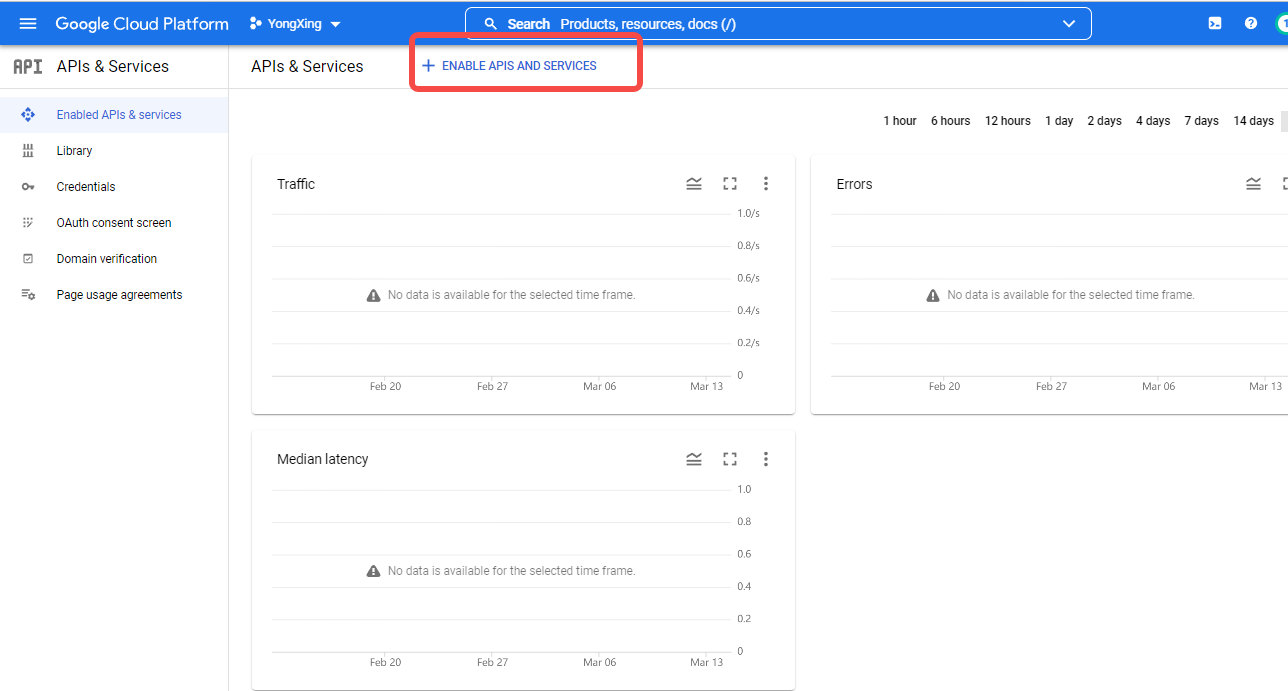Click the Errors card title
This screenshot has height=691, width=1288.
855,184
